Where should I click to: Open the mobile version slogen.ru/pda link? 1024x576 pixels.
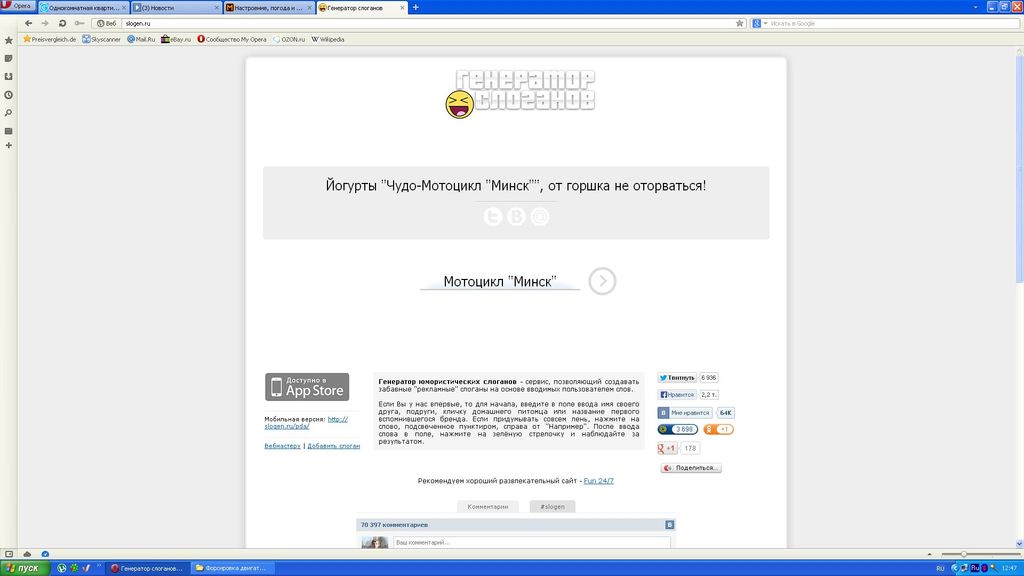306,423
